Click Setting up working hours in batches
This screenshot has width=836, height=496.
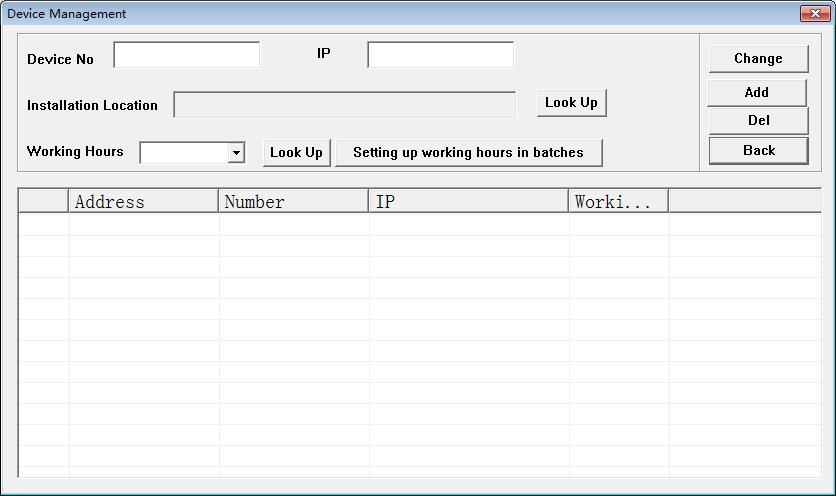[x=468, y=153]
